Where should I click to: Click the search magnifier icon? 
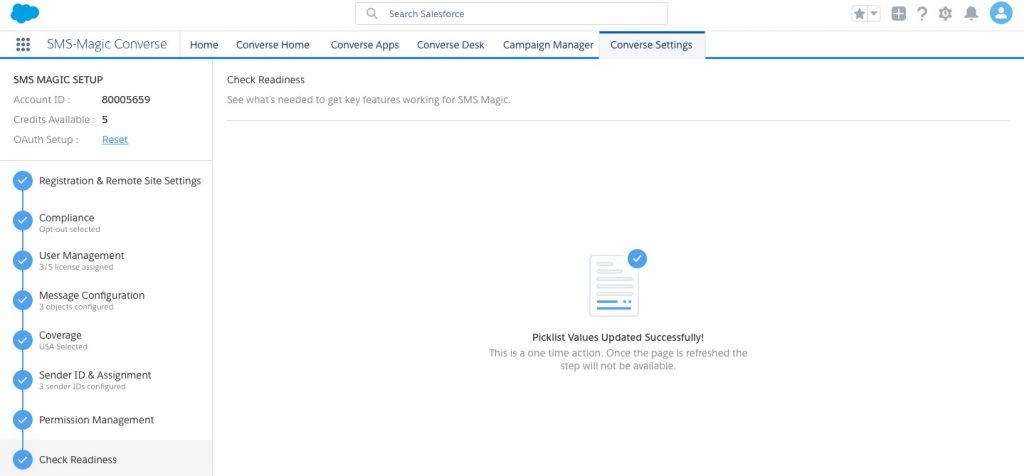372,14
